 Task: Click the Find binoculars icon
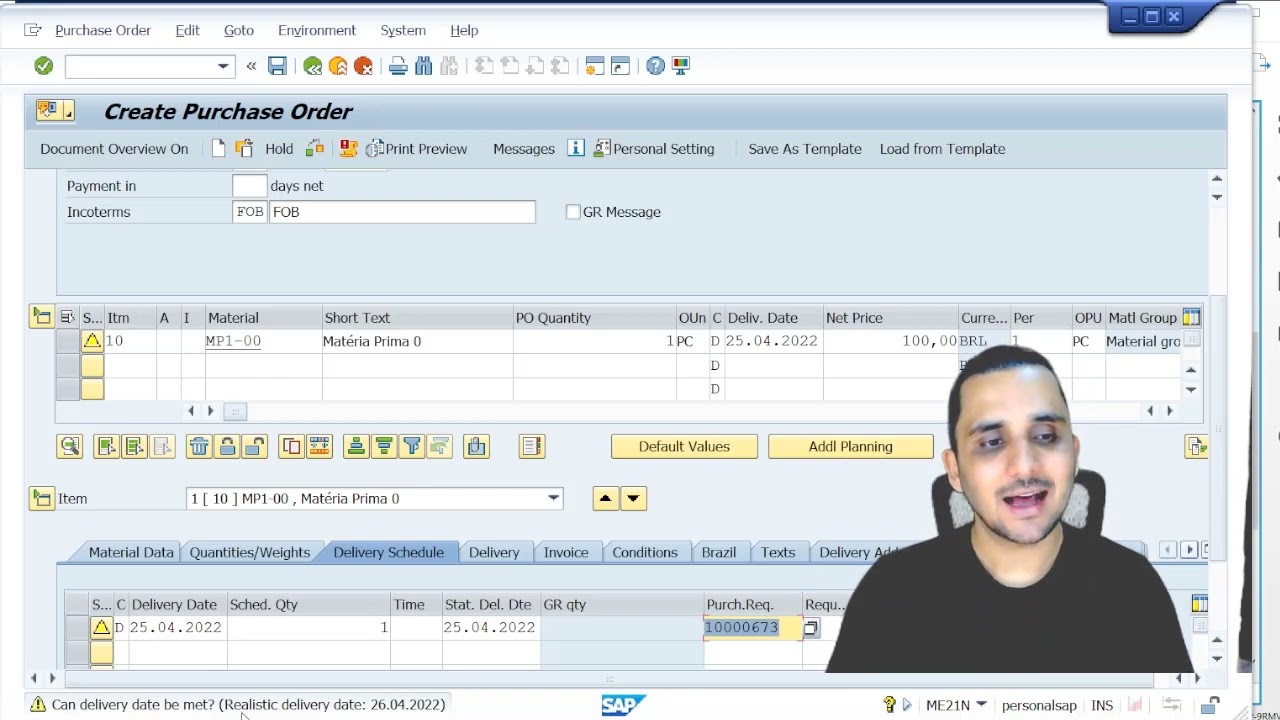423,66
